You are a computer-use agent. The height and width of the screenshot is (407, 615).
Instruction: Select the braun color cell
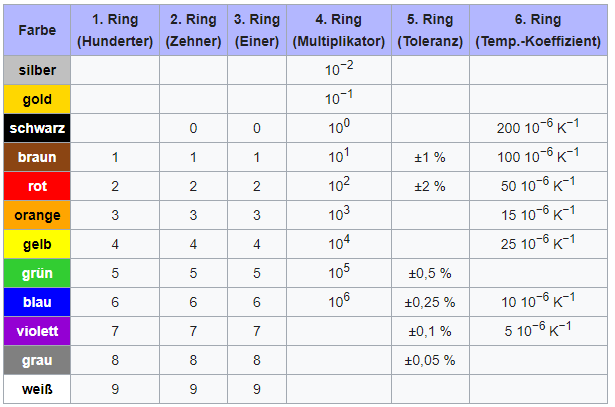[x=37, y=157]
